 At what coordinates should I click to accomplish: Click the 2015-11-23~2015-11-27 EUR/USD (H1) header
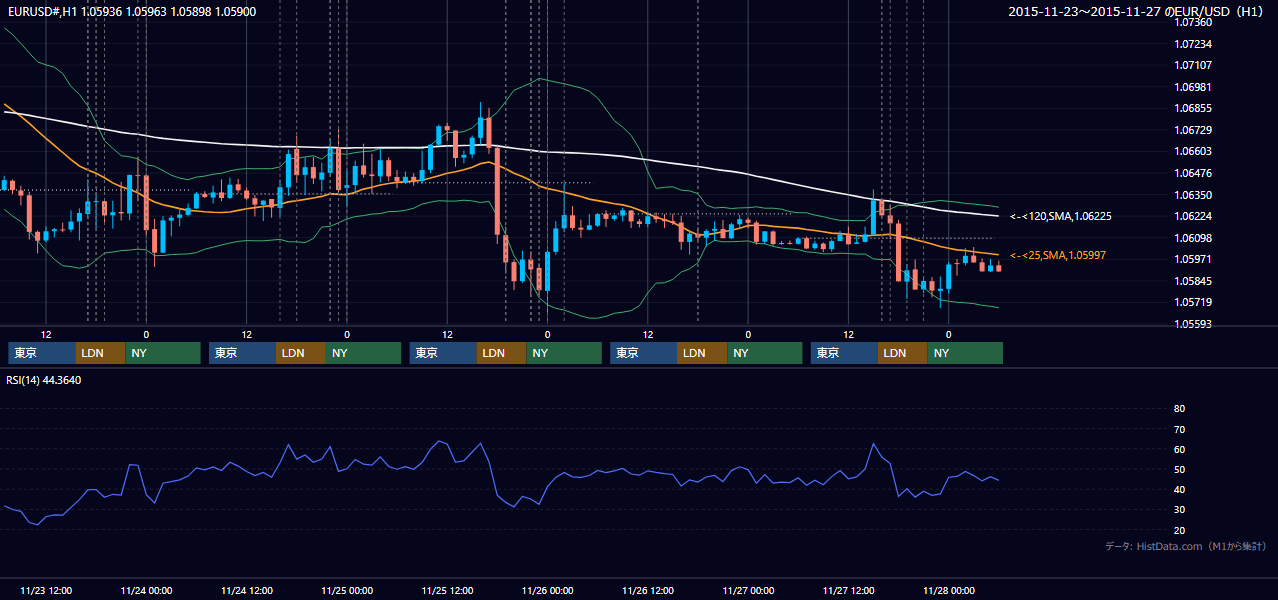(x=1137, y=12)
